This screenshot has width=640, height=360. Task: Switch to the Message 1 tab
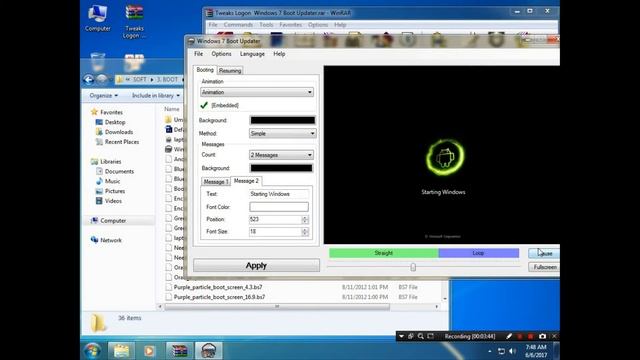(216, 182)
